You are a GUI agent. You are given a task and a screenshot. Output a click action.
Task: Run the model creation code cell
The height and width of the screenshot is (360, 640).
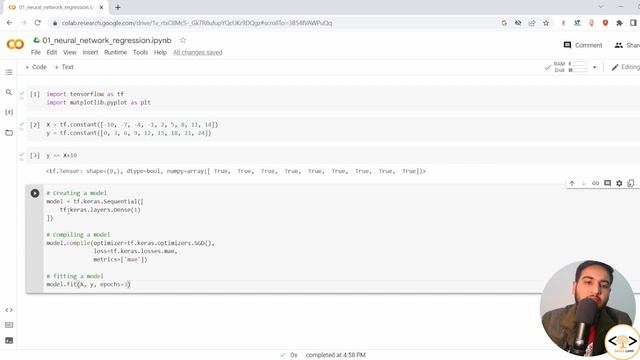click(35, 193)
